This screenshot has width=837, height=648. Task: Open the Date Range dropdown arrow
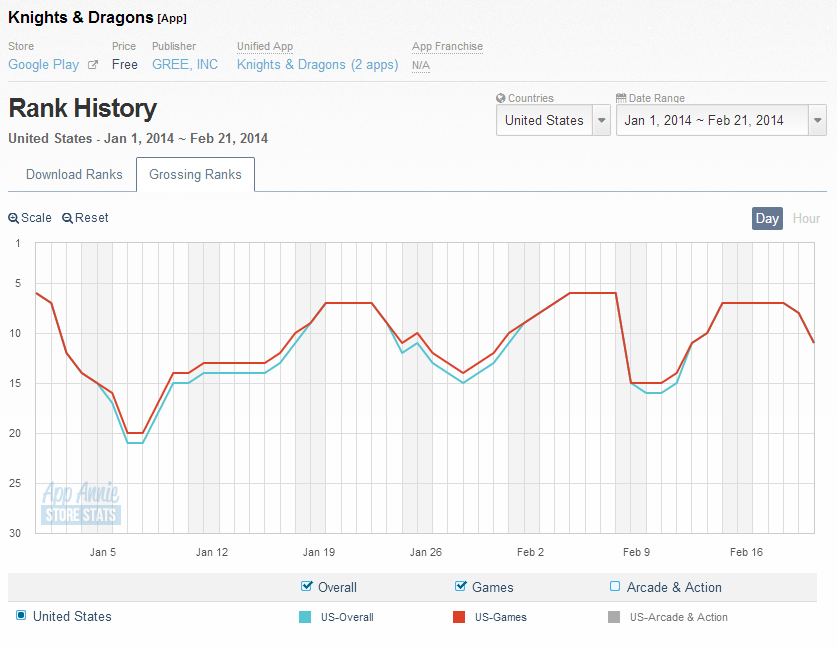[x=817, y=120]
